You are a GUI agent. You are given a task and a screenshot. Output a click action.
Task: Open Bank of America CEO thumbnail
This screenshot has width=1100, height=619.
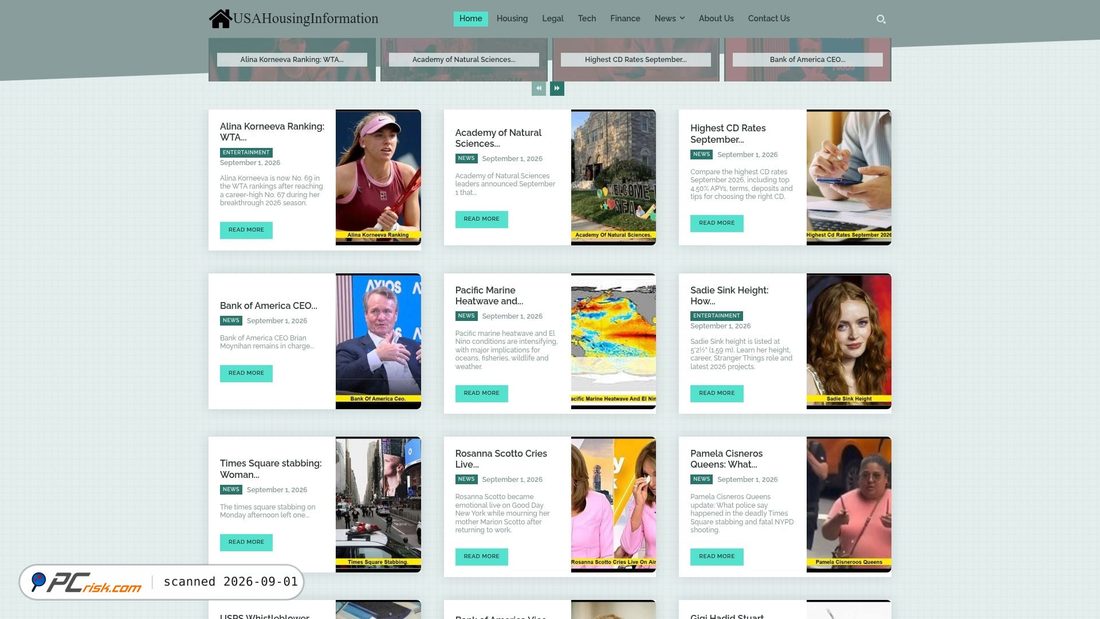pos(378,341)
